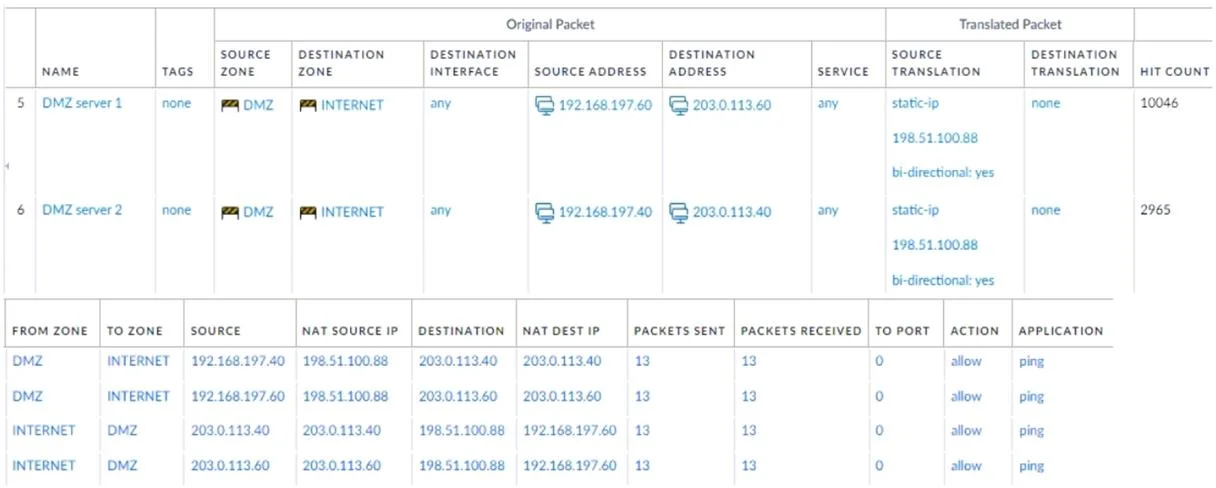Click the INTERNET zone icon in rule 5
This screenshot has height=488, width=1216.
click(307, 105)
